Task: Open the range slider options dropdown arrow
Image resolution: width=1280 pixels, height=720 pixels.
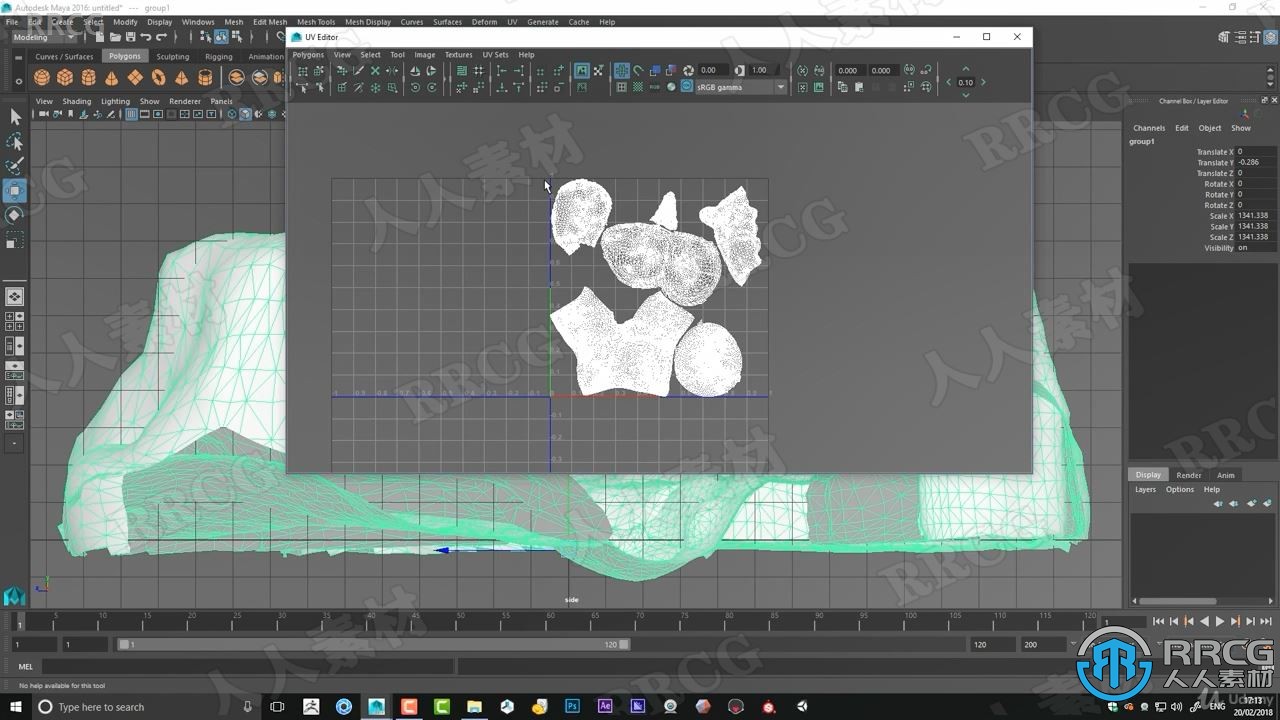Action: pos(1073,644)
